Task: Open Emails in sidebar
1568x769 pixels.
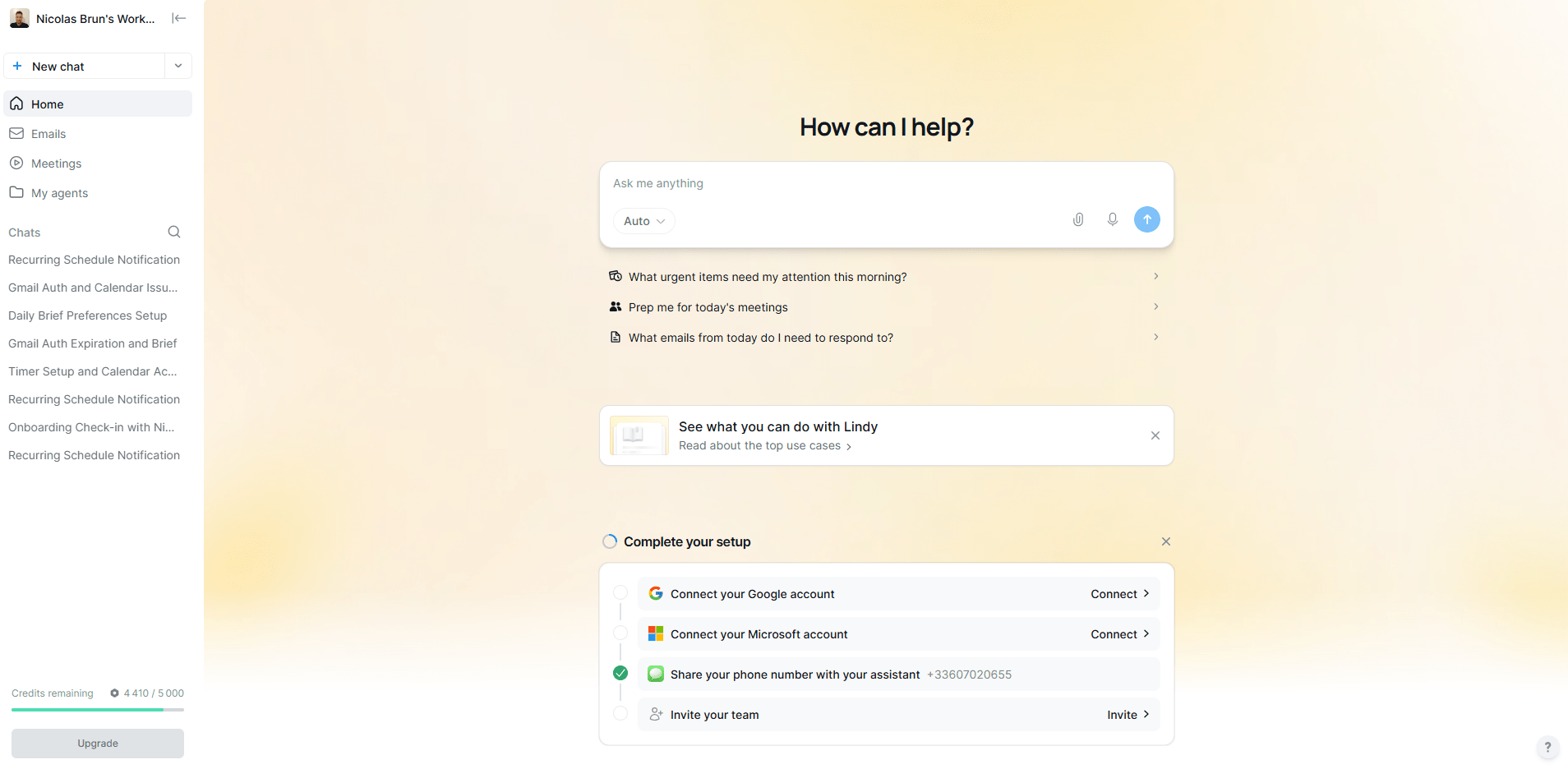Action: (98, 133)
